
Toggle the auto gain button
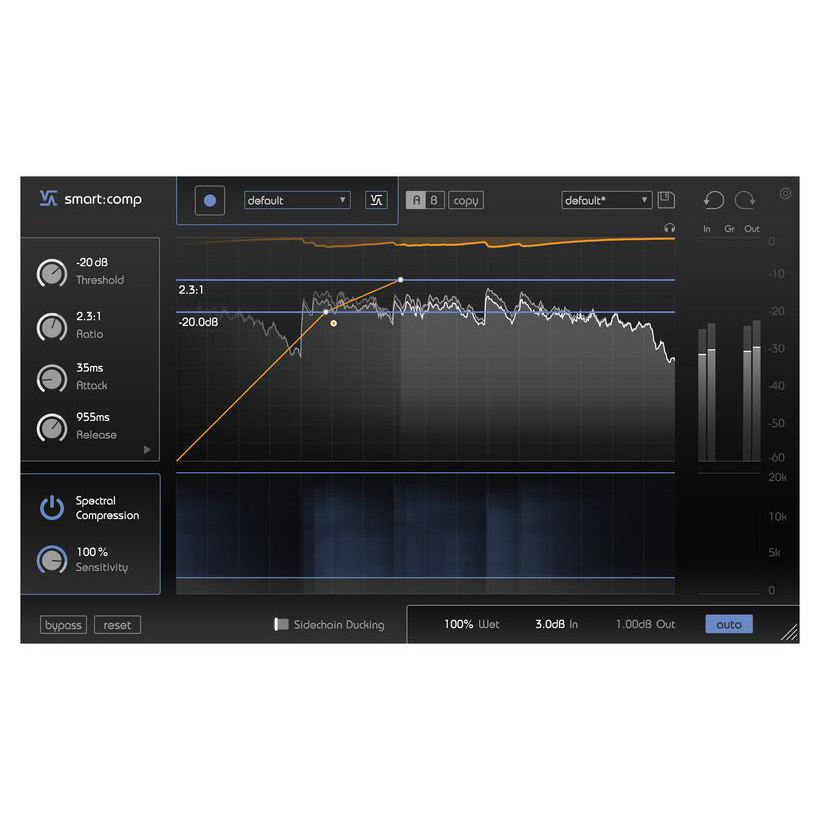729,624
